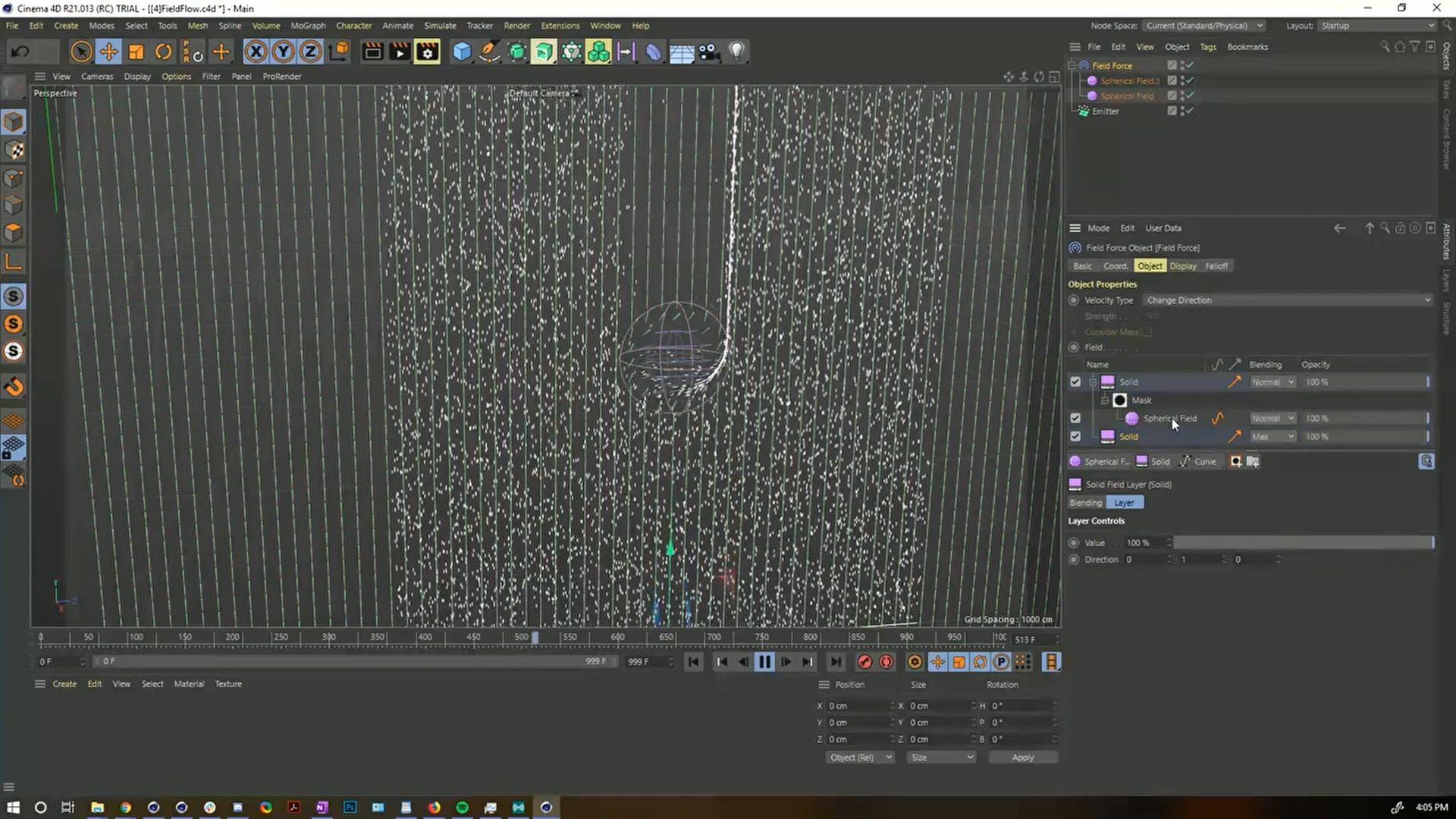Select the Live Selection tool

click(81, 52)
